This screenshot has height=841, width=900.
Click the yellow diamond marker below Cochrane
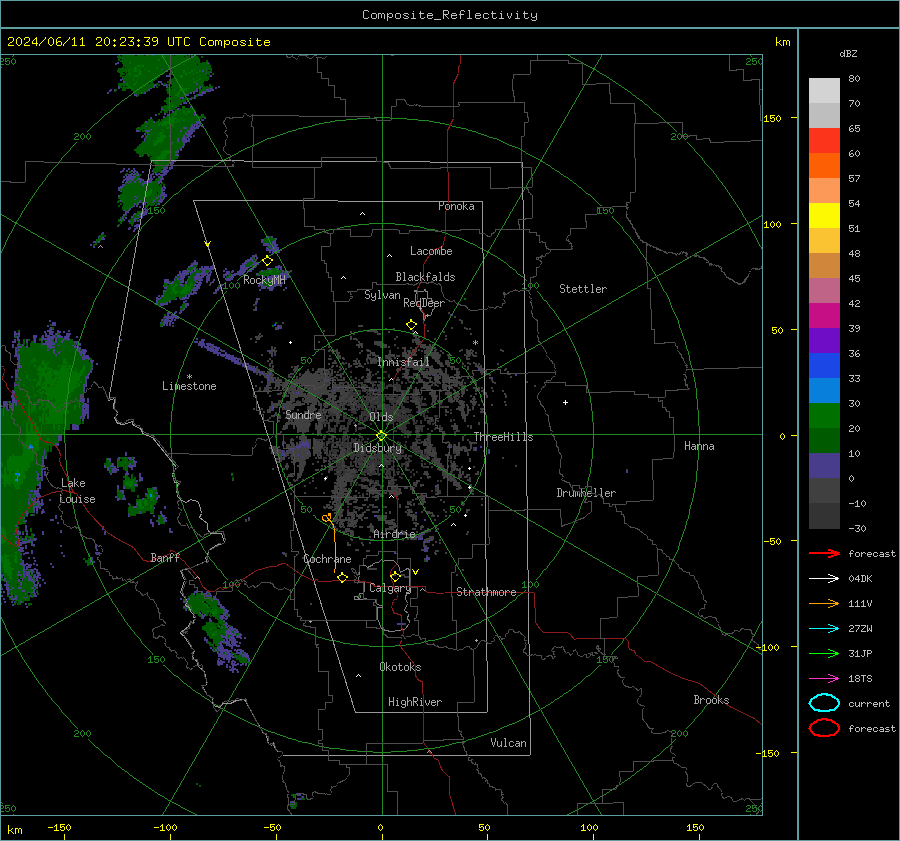[343, 577]
